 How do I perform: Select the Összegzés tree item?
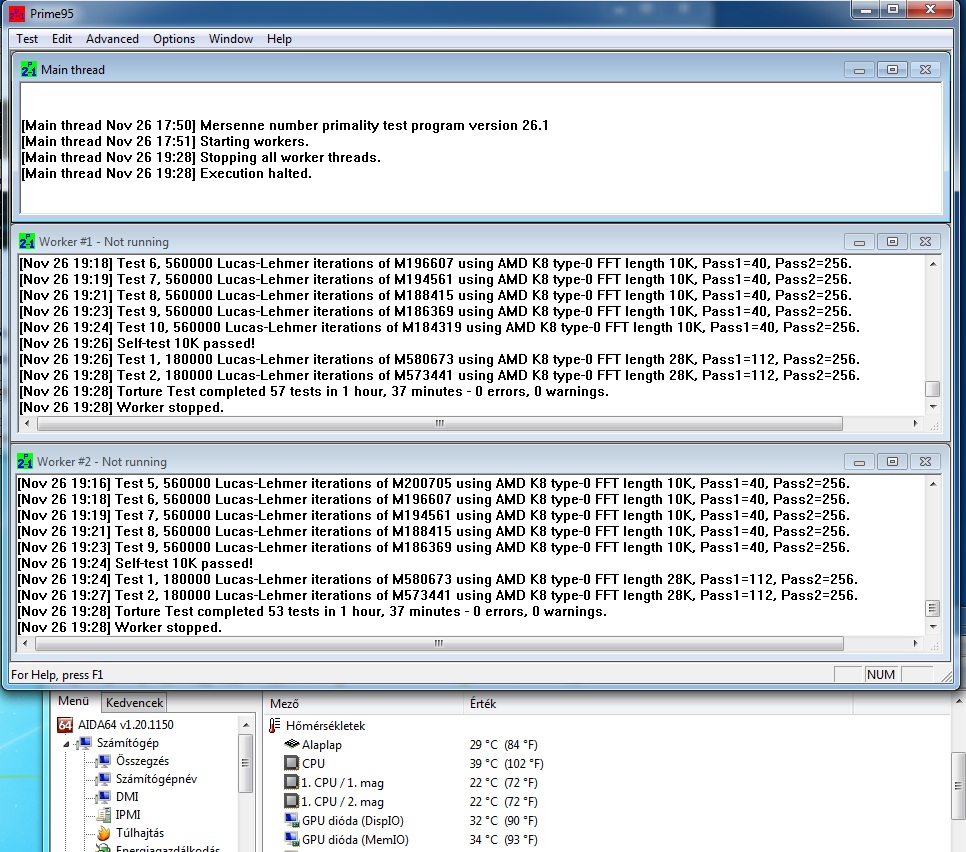(142, 761)
